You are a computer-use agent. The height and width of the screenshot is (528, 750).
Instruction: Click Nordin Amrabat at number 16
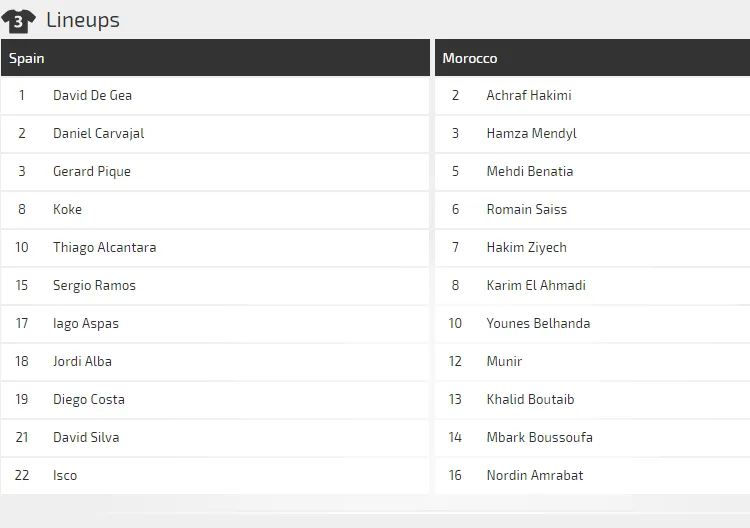click(534, 476)
